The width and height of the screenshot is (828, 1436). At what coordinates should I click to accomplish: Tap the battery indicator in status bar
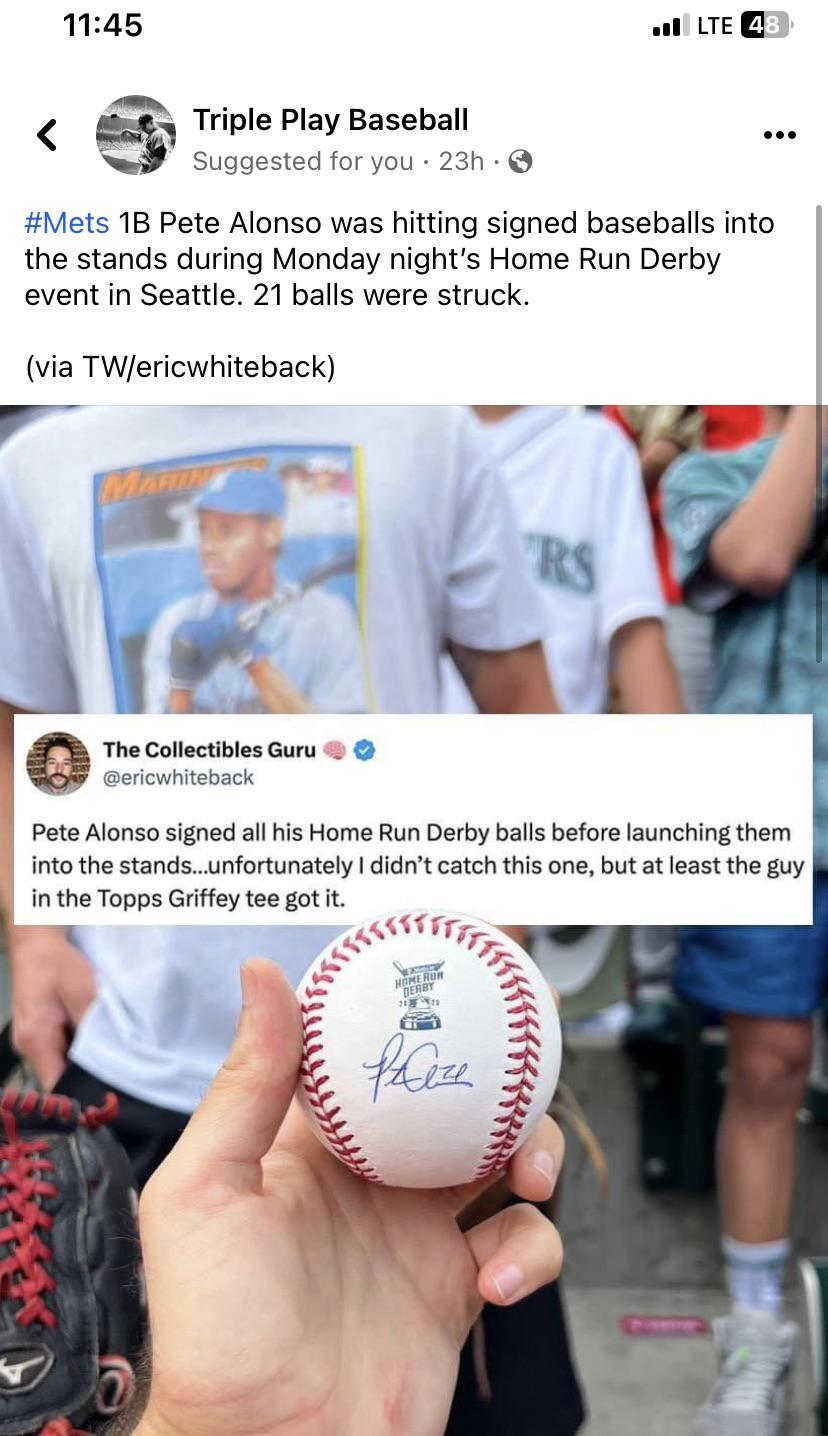point(766,25)
